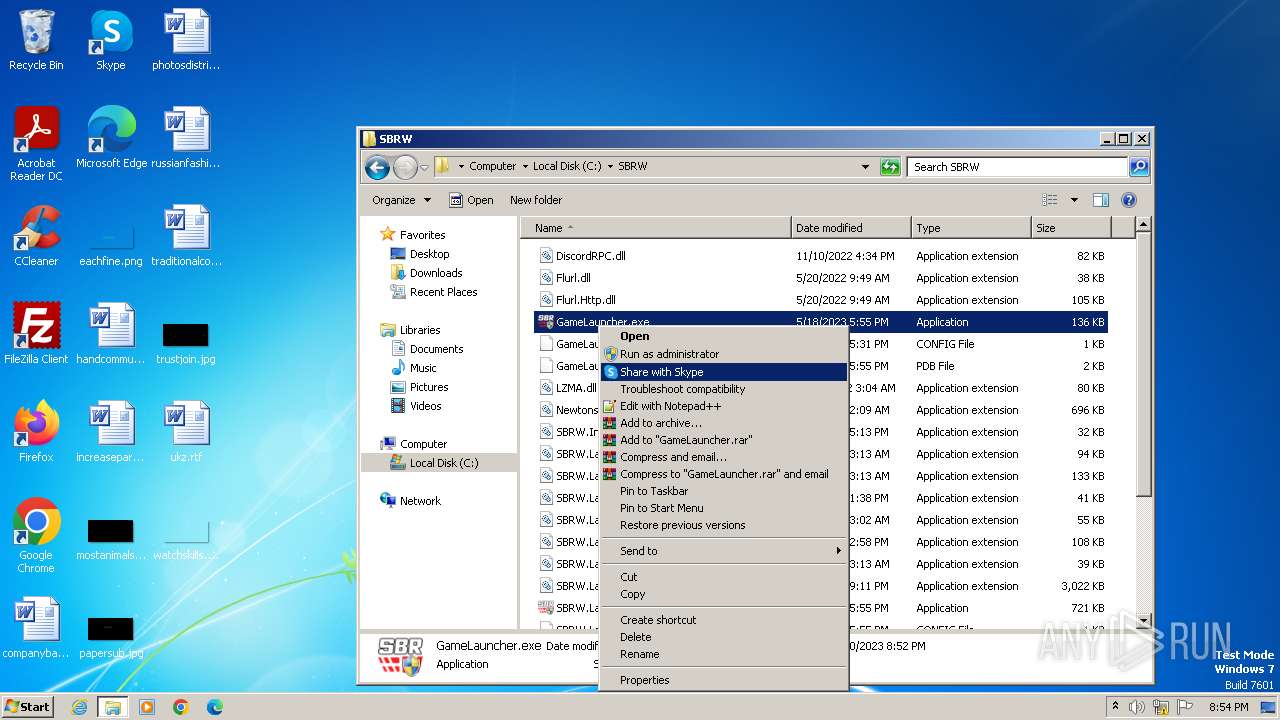Choose Add to archive... option
Image resolution: width=1280 pixels, height=720 pixels.
[723, 423]
